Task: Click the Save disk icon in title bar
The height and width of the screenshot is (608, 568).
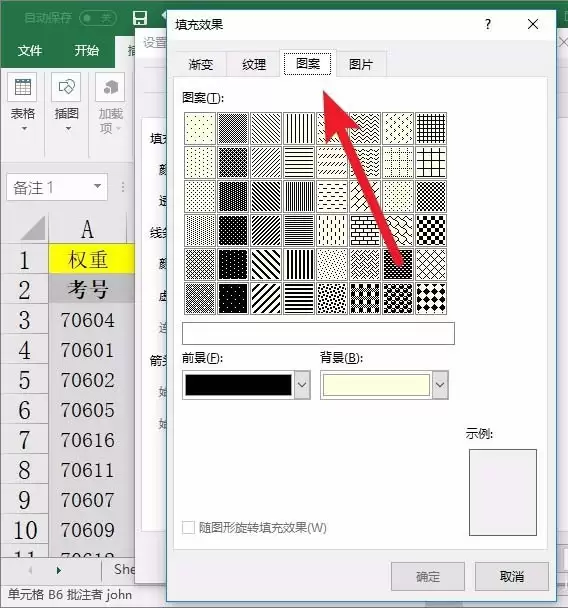Action: [140, 18]
